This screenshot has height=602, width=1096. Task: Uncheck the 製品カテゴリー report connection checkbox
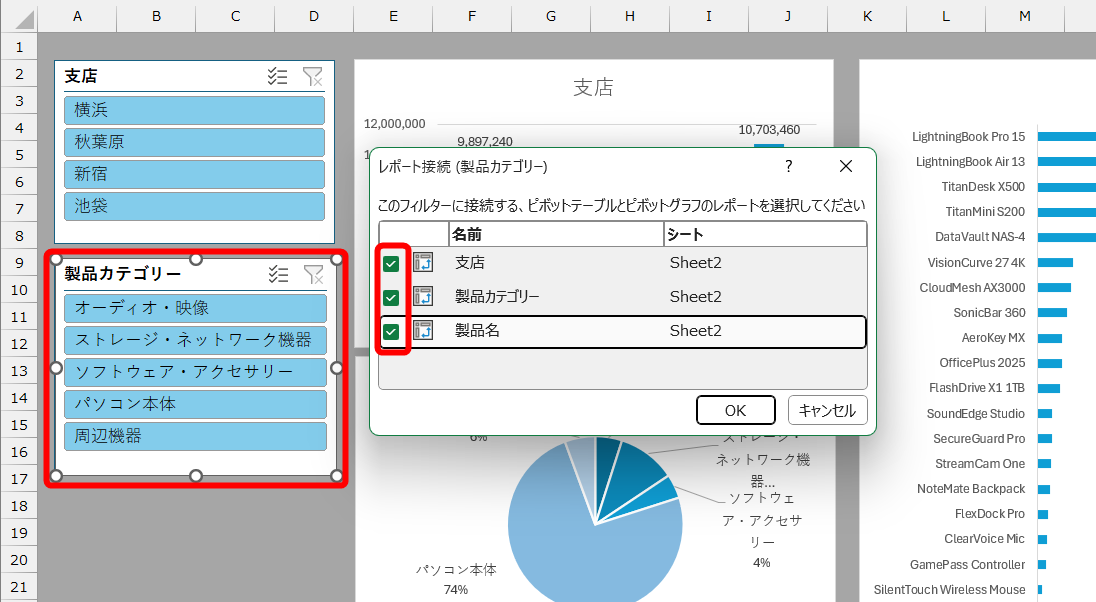pos(391,297)
